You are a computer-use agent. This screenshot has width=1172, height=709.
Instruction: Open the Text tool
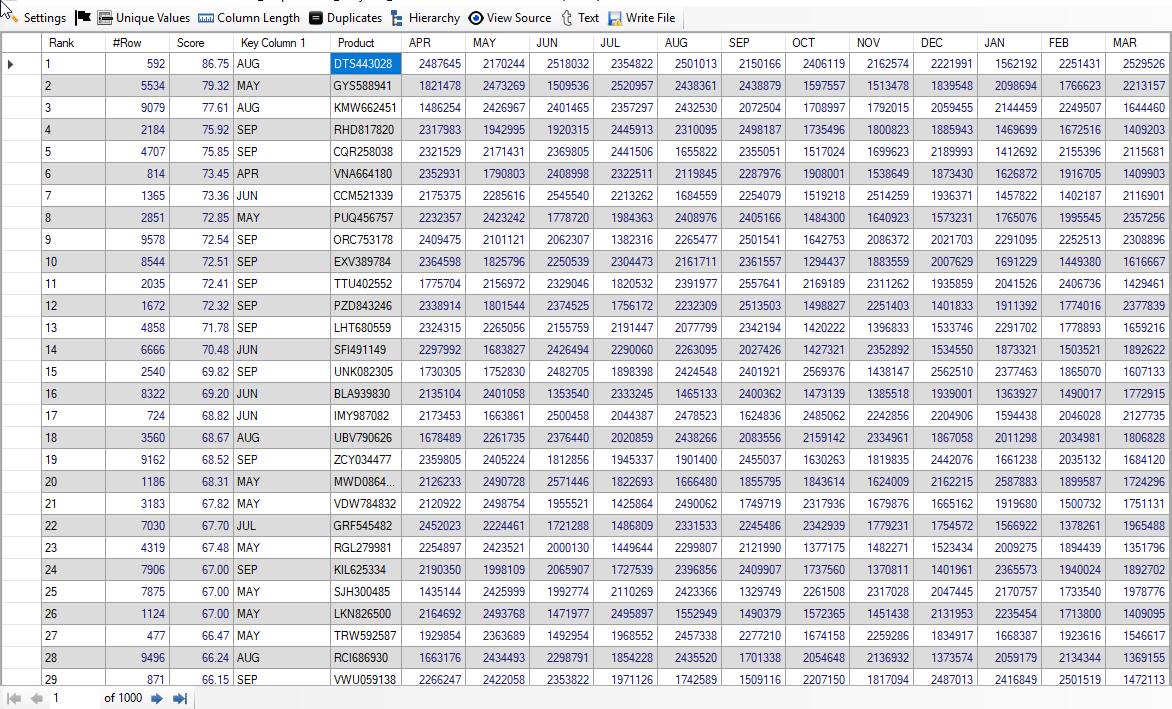568,18
